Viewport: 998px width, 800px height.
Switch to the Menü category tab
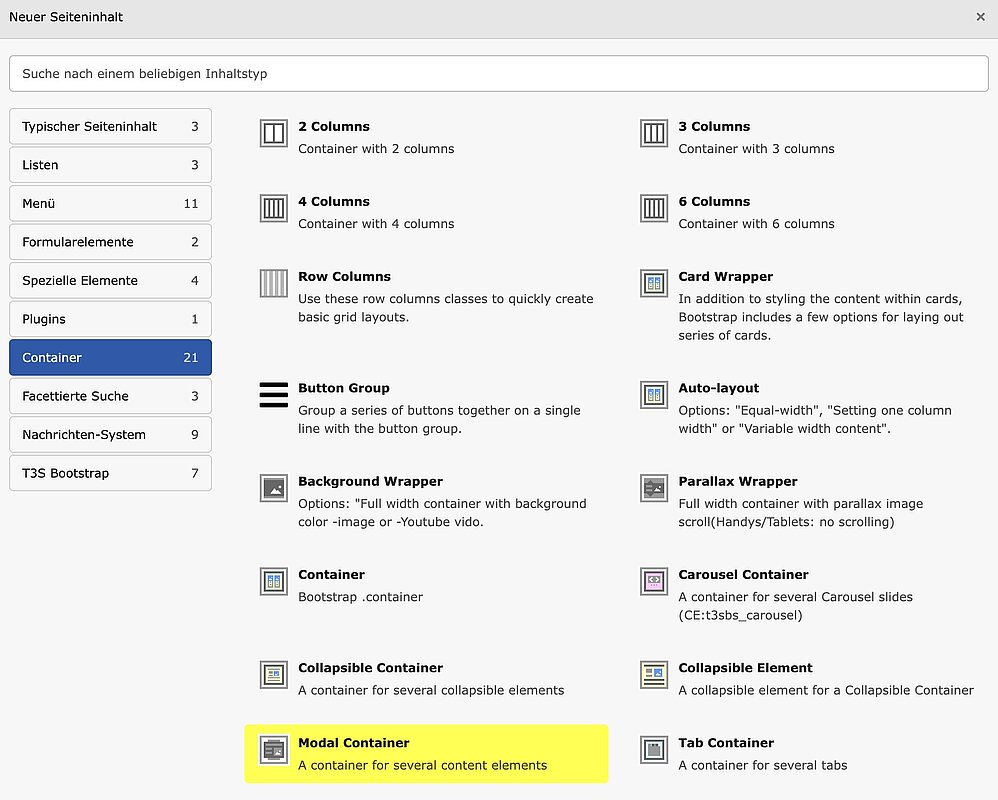(110, 204)
